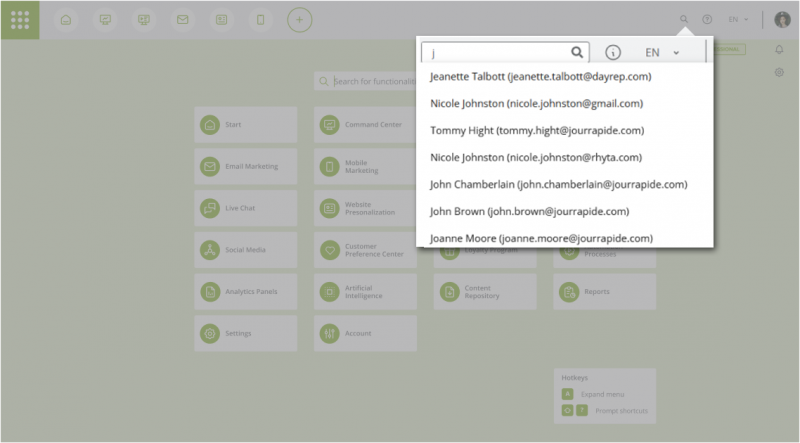Open the Customer Preference Center tile

365,250
